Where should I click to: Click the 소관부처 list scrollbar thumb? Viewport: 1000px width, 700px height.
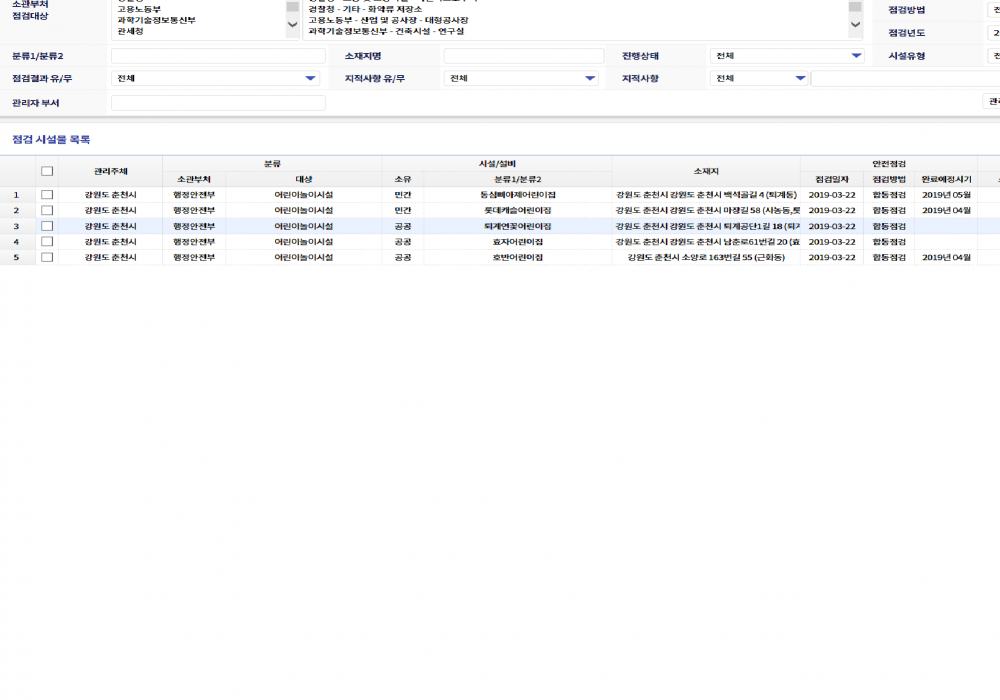293,6
